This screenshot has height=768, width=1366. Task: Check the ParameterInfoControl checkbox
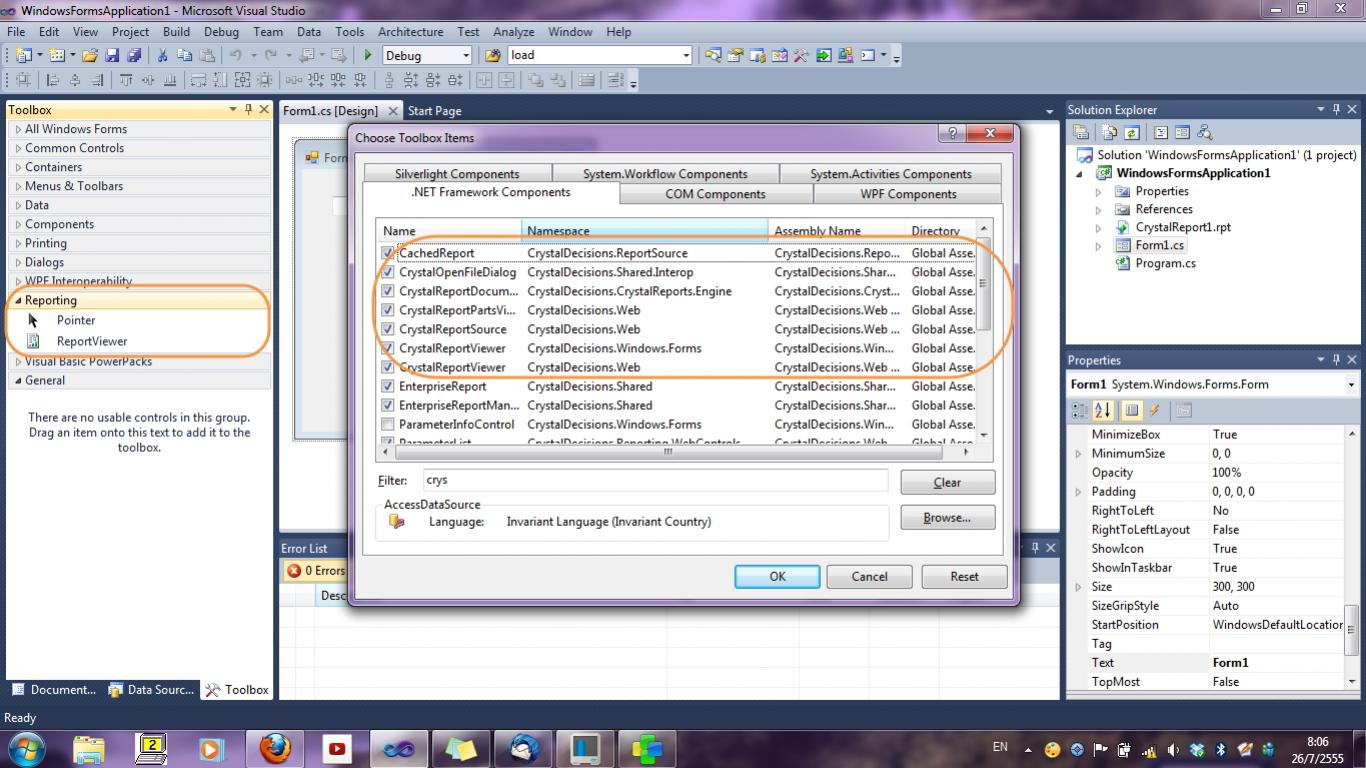(x=388, y=424)
